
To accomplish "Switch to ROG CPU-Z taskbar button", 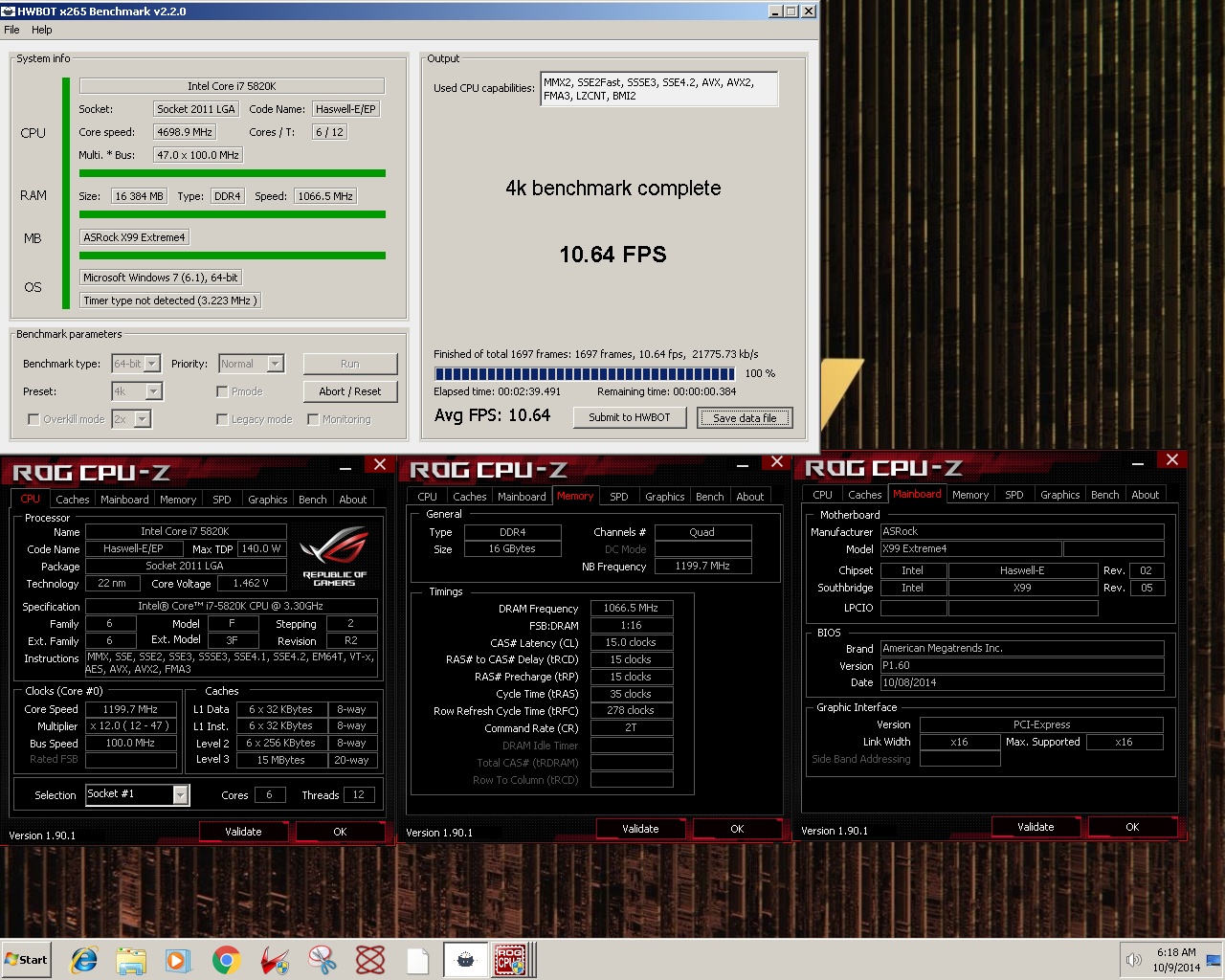I will 512,960.
